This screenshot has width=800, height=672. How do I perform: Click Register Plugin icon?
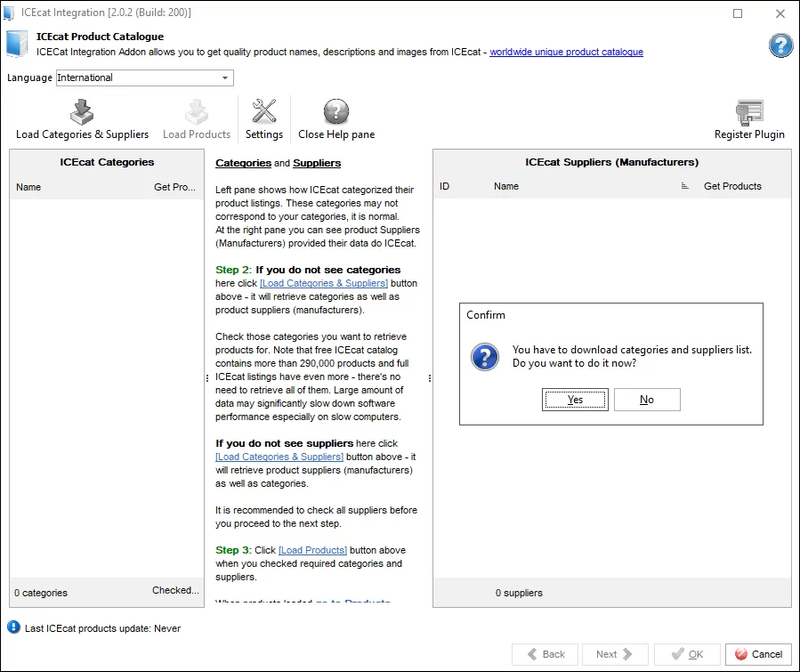click(x=749, y=112)
